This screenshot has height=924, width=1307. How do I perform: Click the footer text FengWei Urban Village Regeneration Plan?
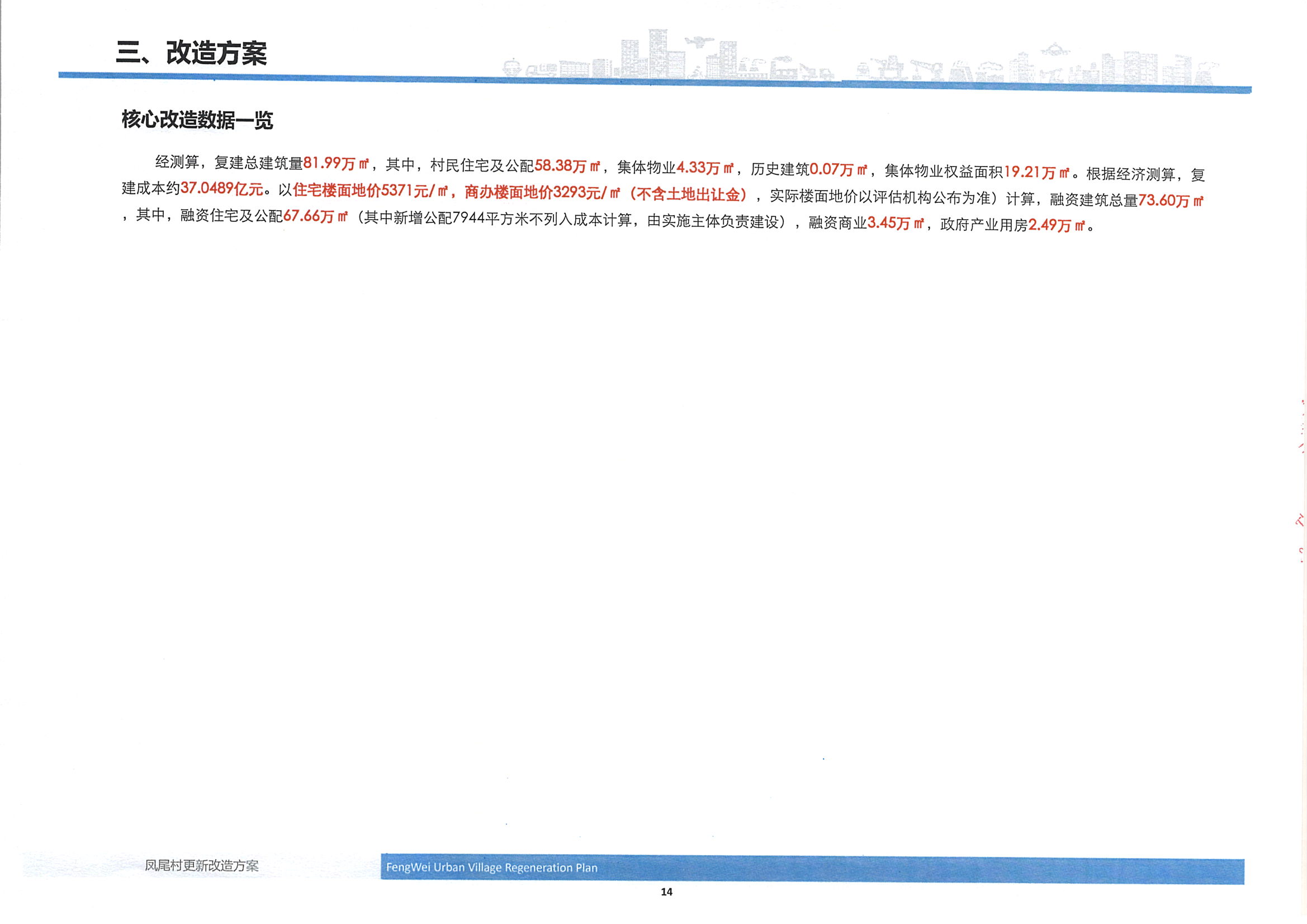(x=492, y=867)
